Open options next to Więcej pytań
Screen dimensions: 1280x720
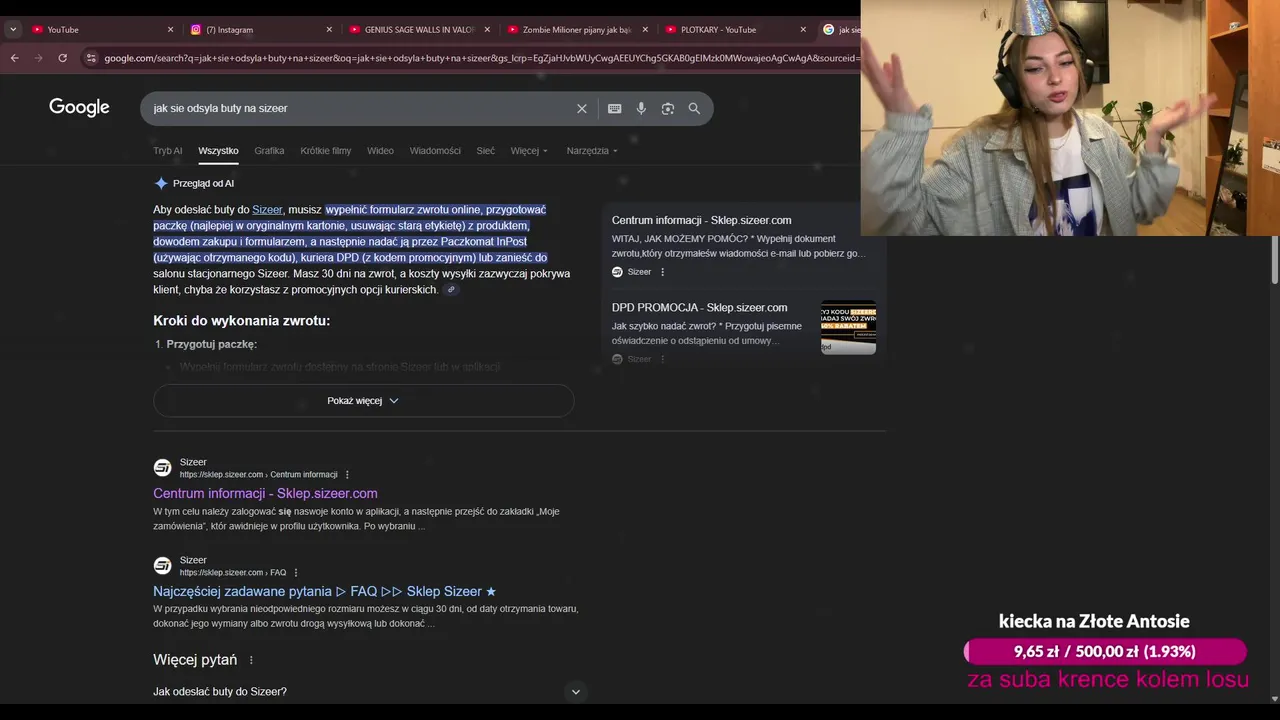coord(251,660)
